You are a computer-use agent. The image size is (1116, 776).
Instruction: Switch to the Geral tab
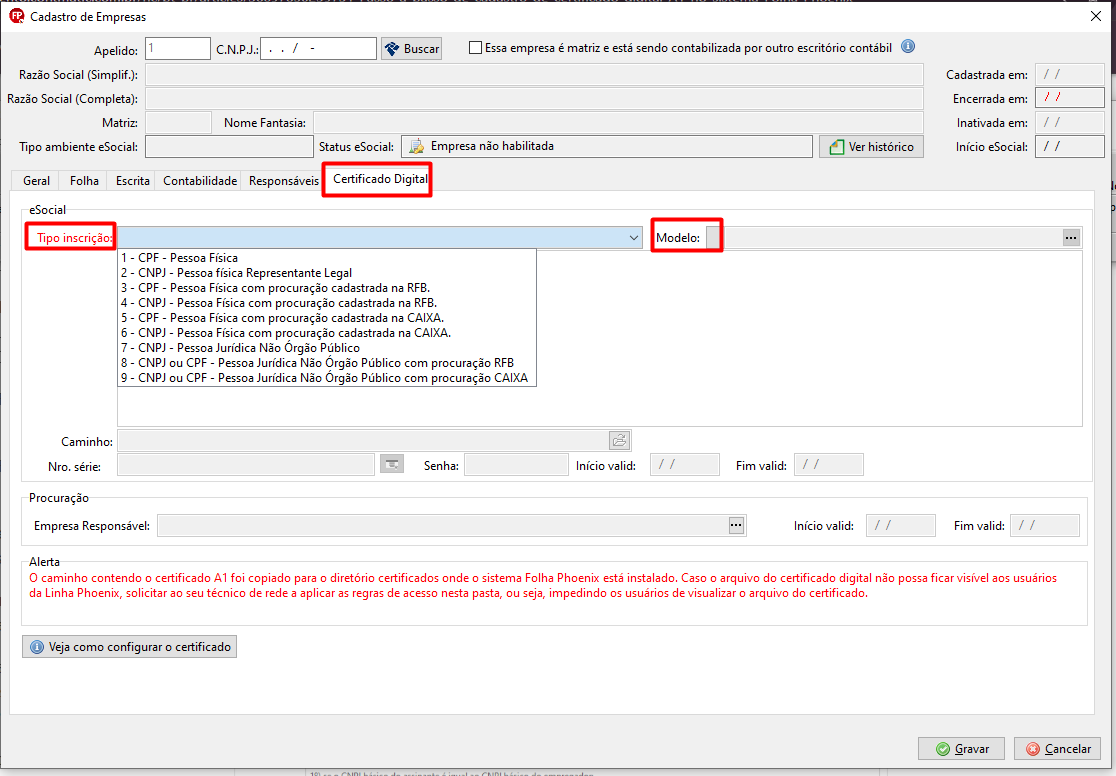[x=36, y=181]
